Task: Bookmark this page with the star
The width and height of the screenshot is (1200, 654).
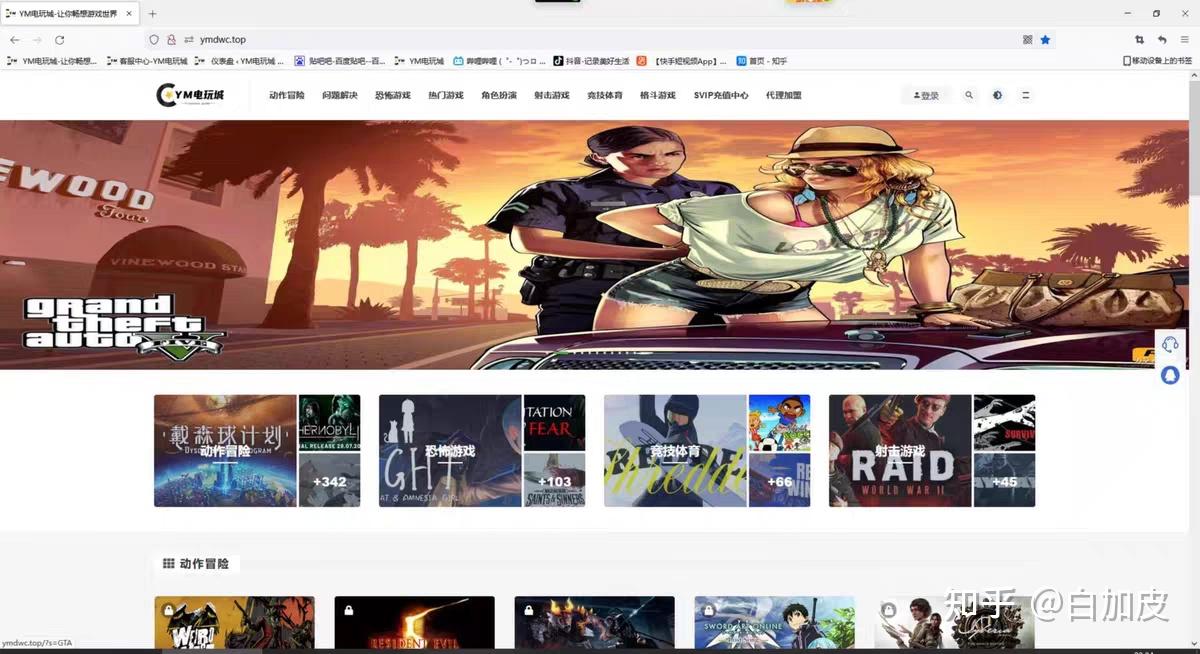Action: (x=1045, y=39)
